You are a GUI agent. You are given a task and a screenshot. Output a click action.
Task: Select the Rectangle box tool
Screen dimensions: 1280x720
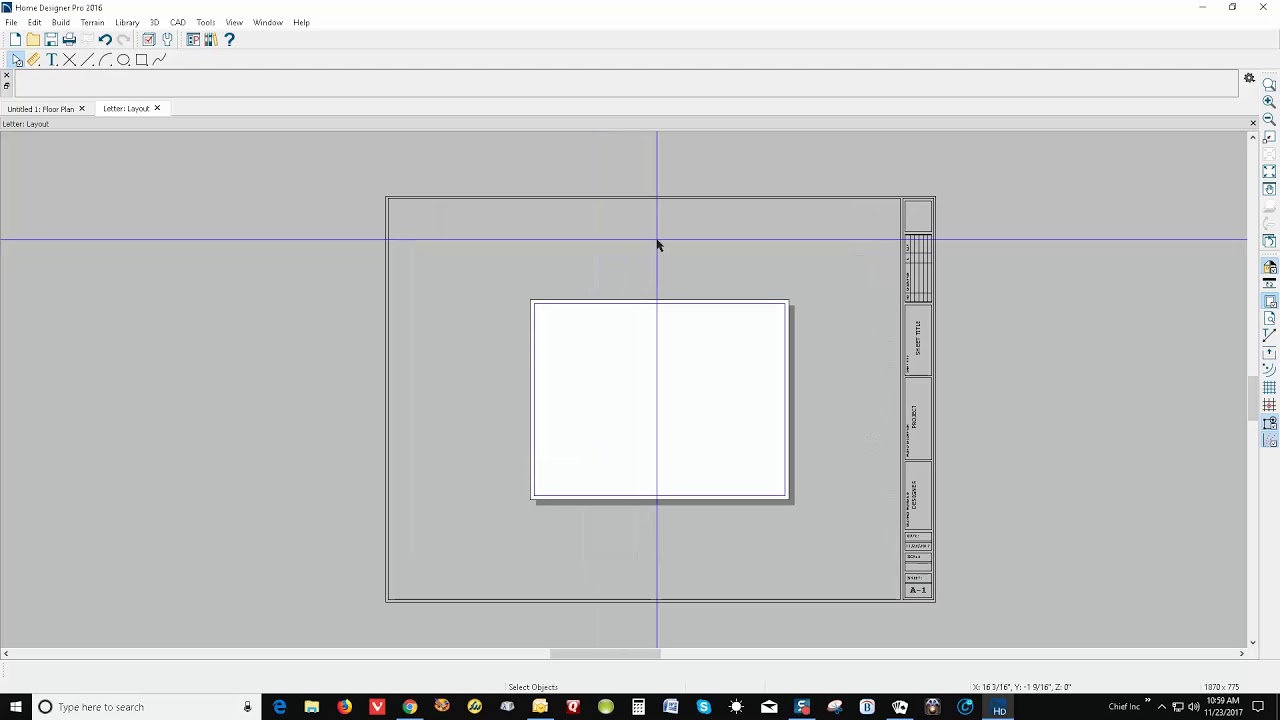point(142,60)
